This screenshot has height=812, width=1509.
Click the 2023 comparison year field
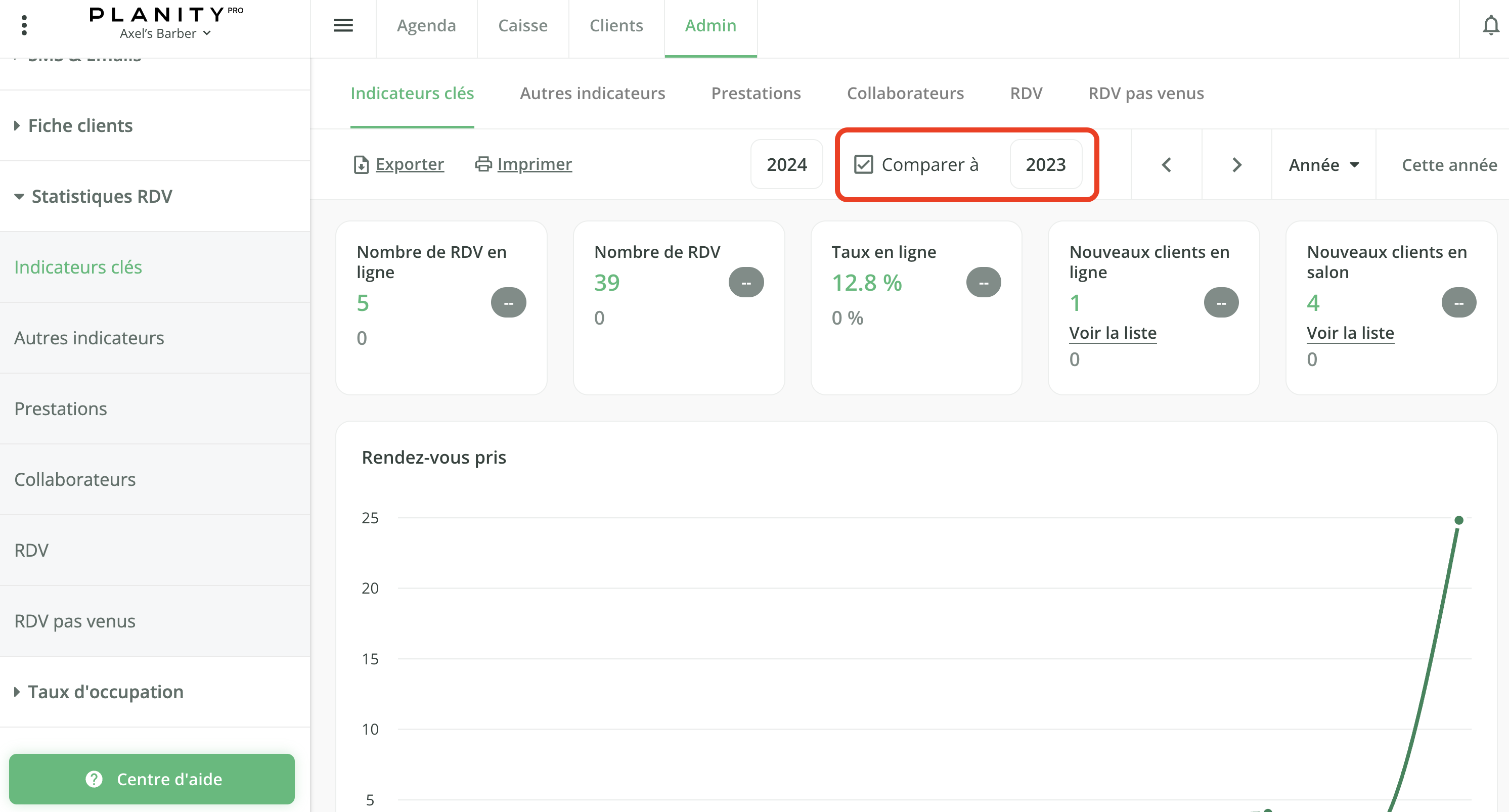pos(1045,165)
